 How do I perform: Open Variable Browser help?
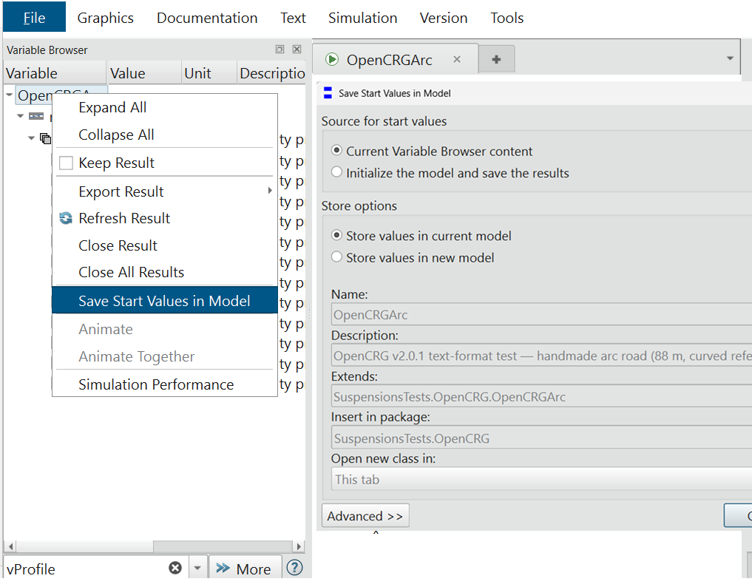click(x=294, y=568)
